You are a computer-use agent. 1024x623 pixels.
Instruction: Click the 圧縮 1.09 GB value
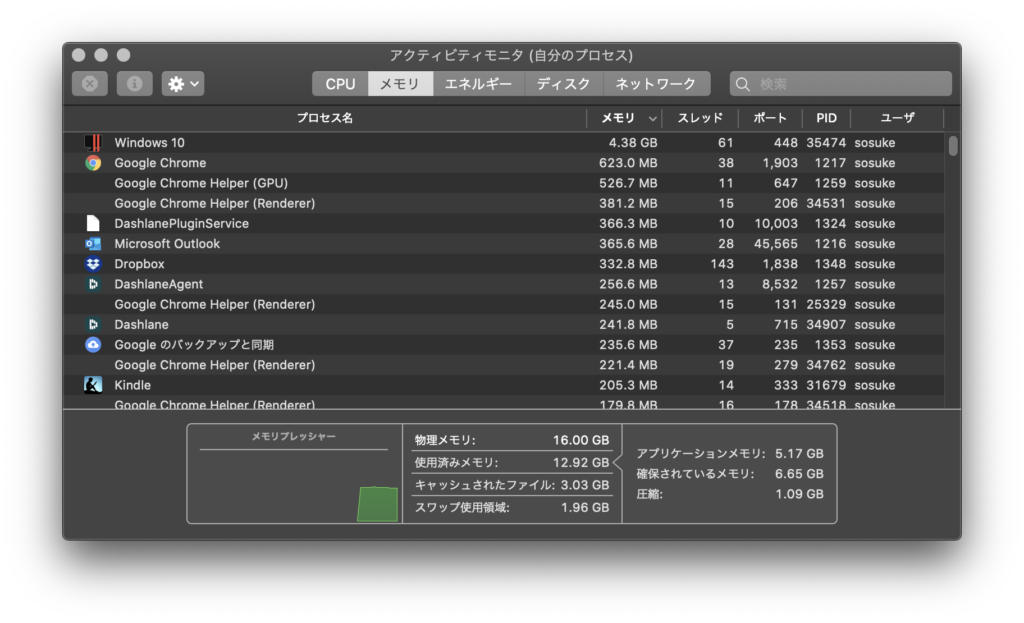coord(799,494)
